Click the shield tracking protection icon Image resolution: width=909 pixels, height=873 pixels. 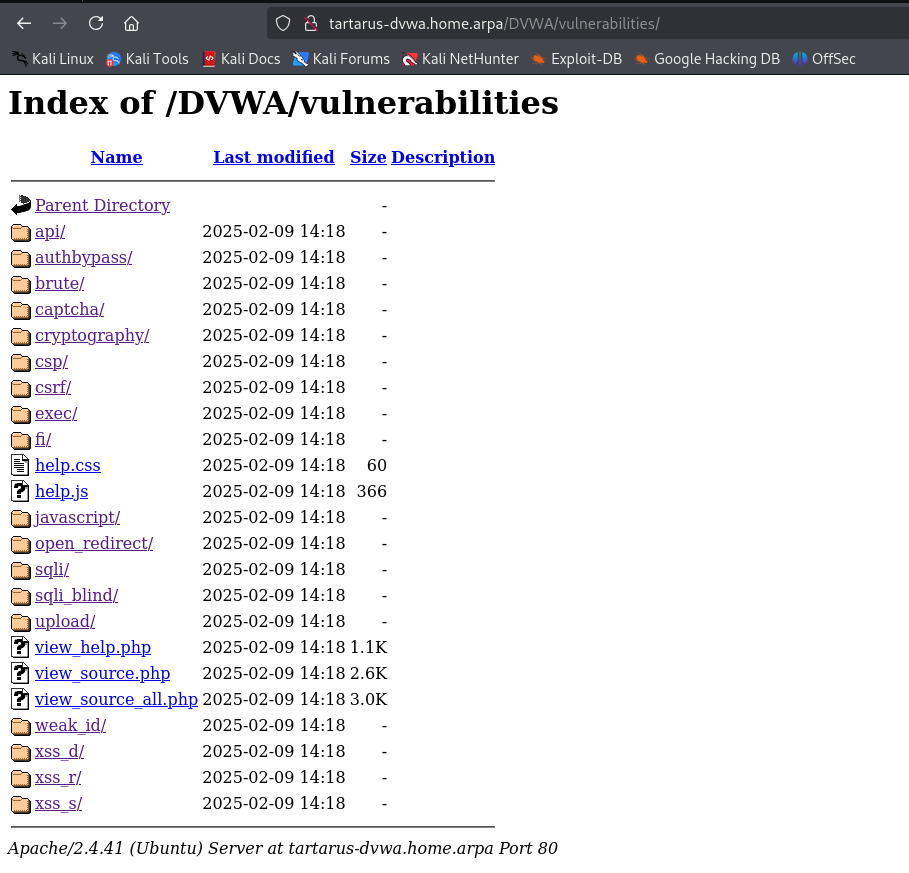(x=283, y=23)
